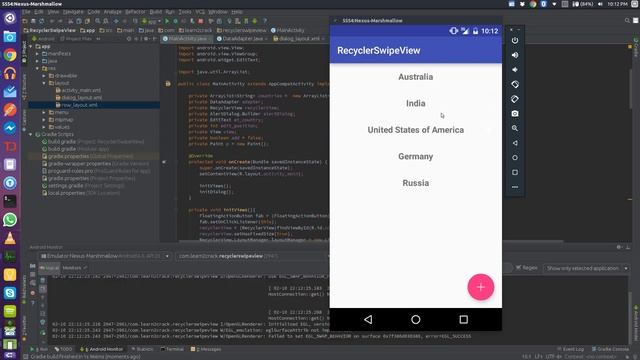Image resolution: width=640 pixels, height=360 pixels.
Task: Expand the values folder arrow
Action: (44, 127)
